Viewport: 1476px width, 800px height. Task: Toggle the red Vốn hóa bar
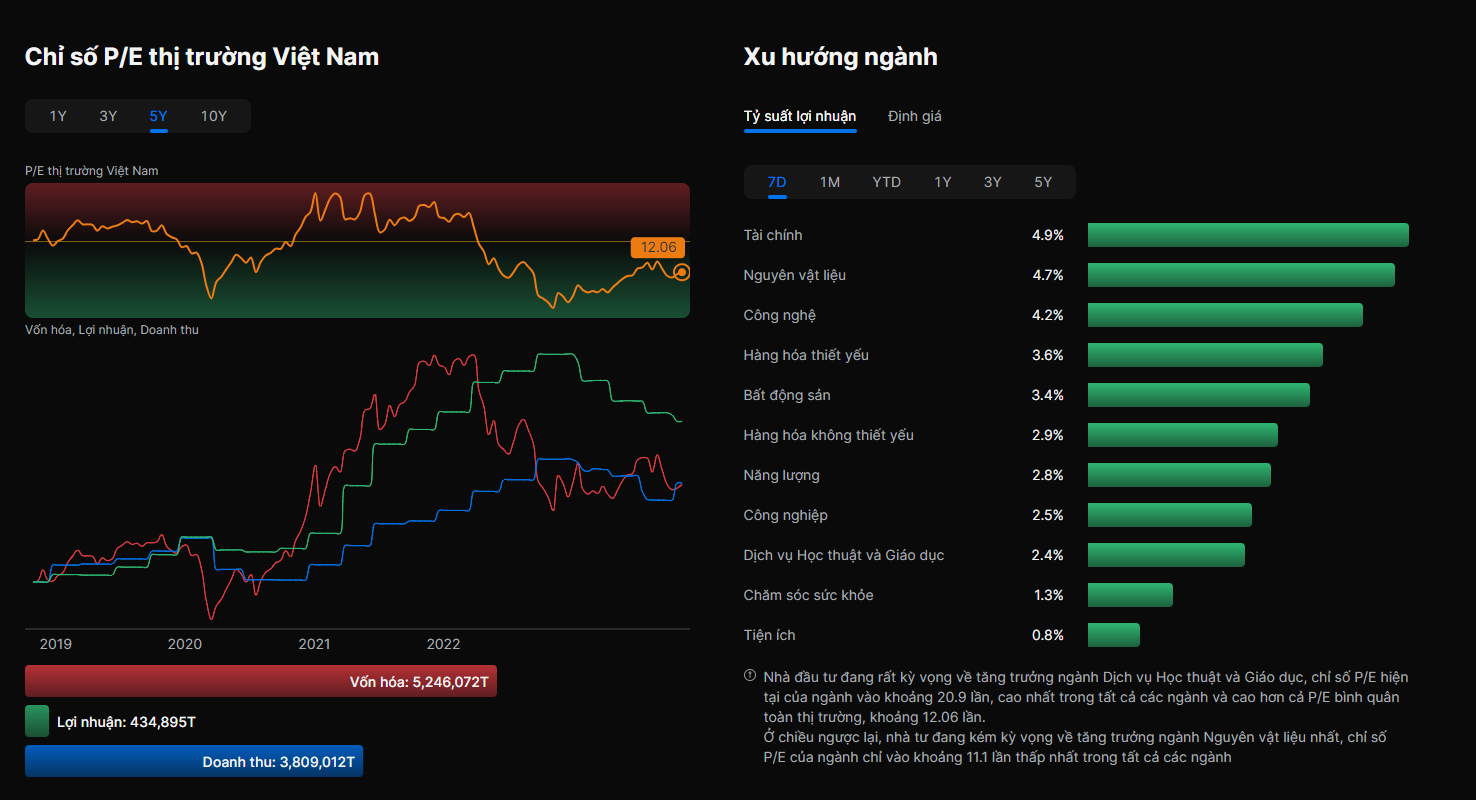pos(261,681)
